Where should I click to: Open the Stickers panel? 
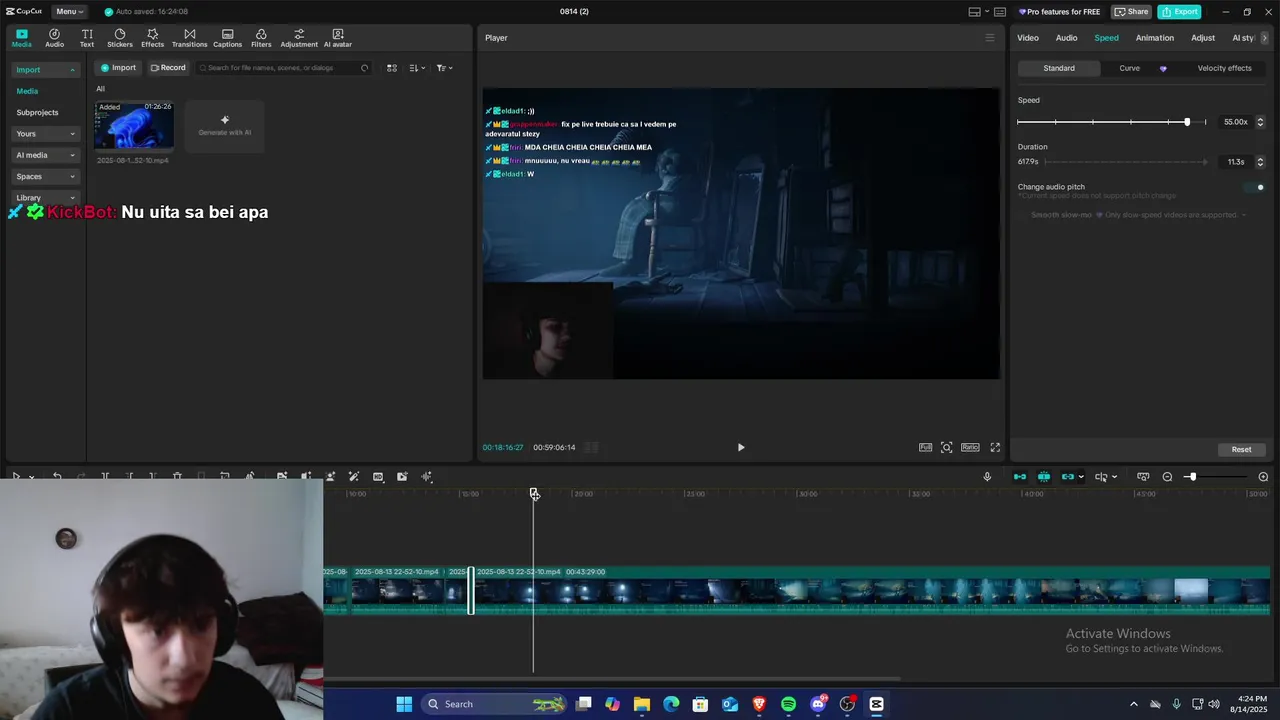point(120,38)
